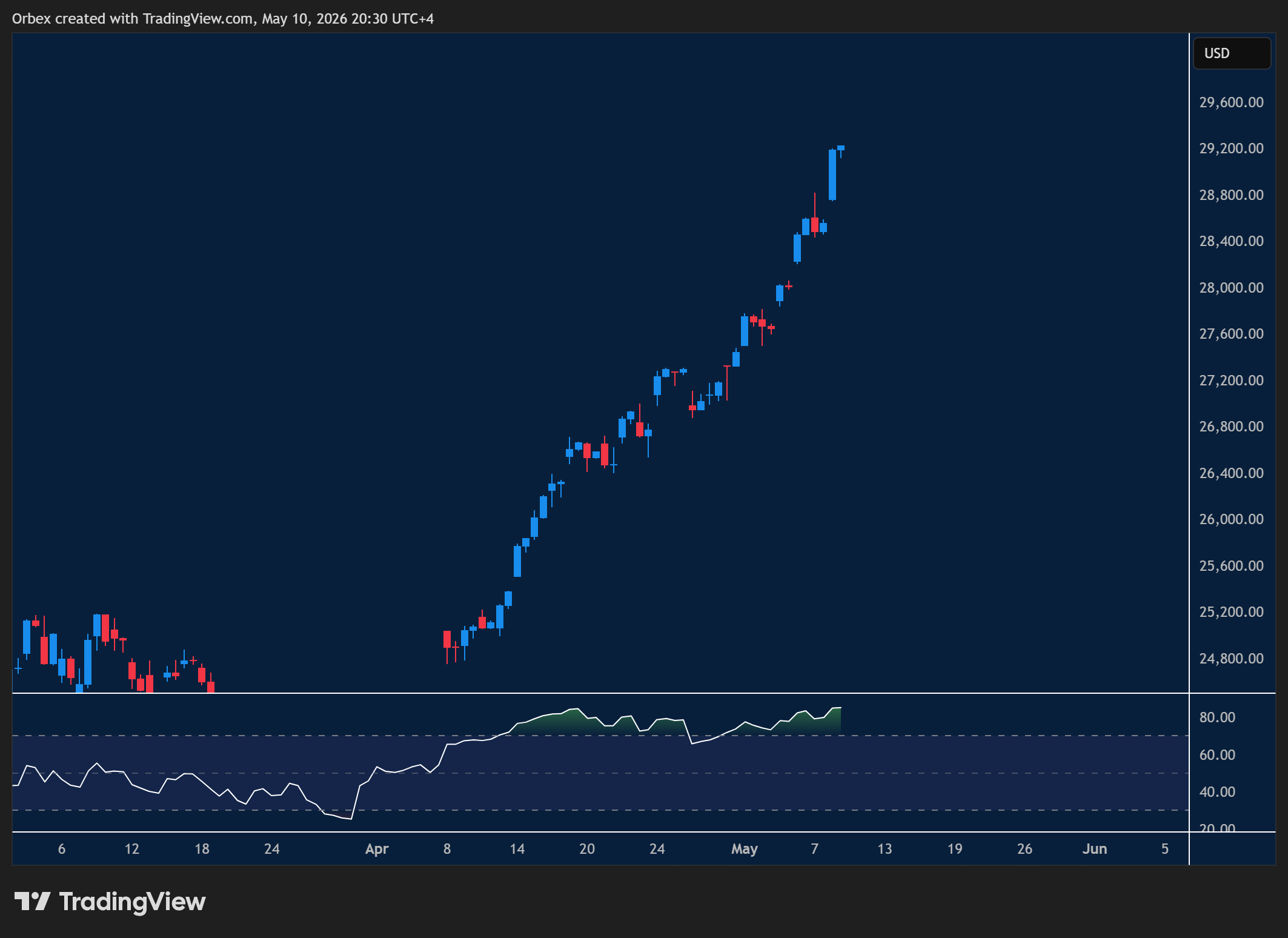Click the 29,200.00 price label
Screen dimensions: 1288x938
pos(1231,148)
